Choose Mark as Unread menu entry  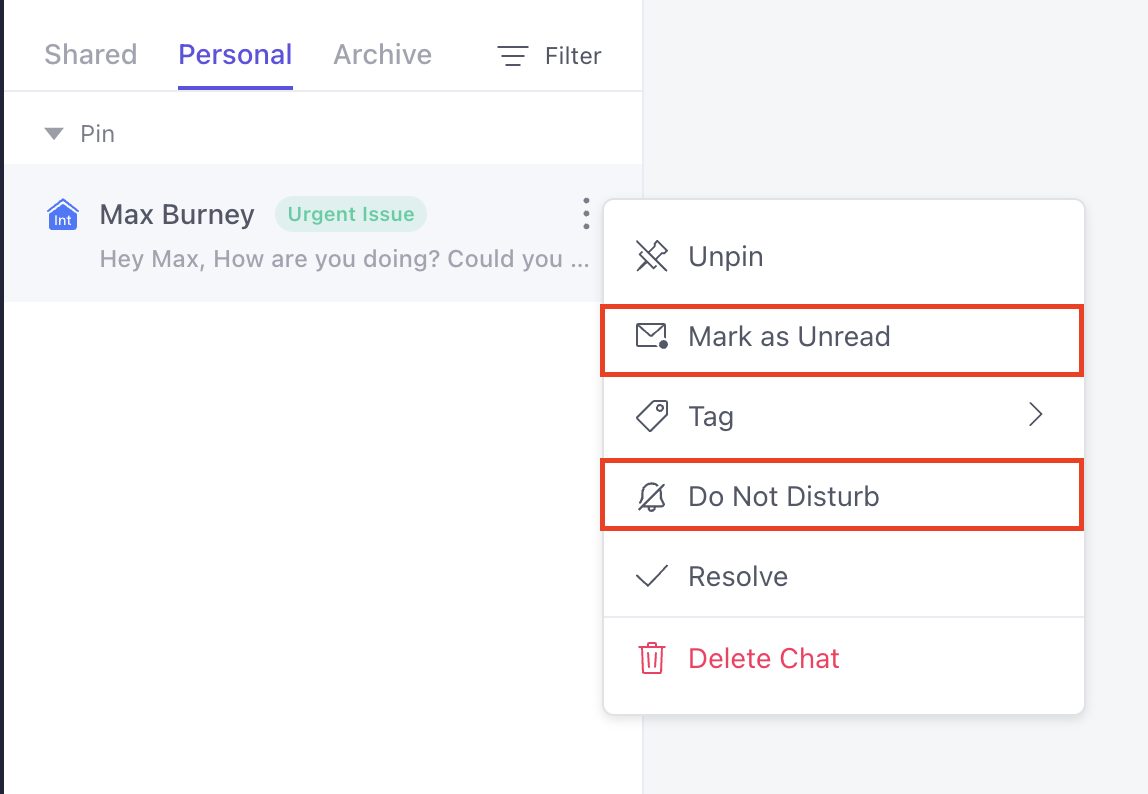pos(842,341)
